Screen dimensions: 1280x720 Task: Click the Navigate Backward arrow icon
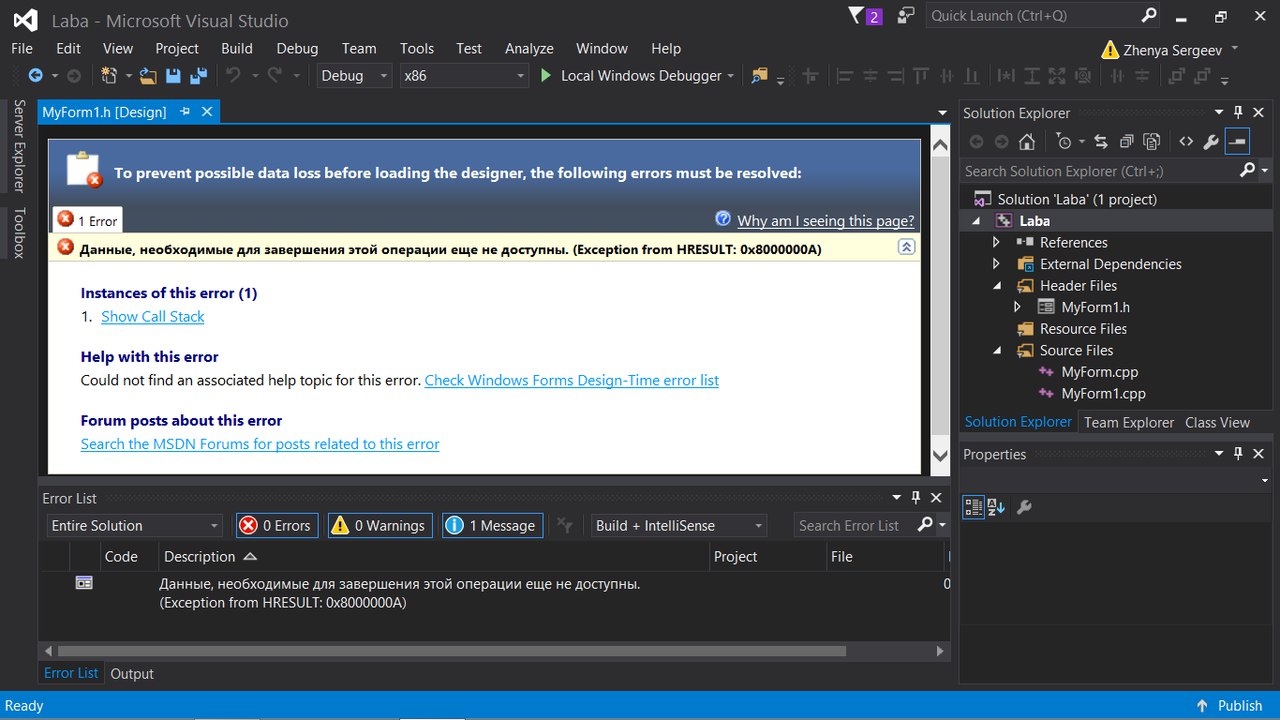click(35, 76)
